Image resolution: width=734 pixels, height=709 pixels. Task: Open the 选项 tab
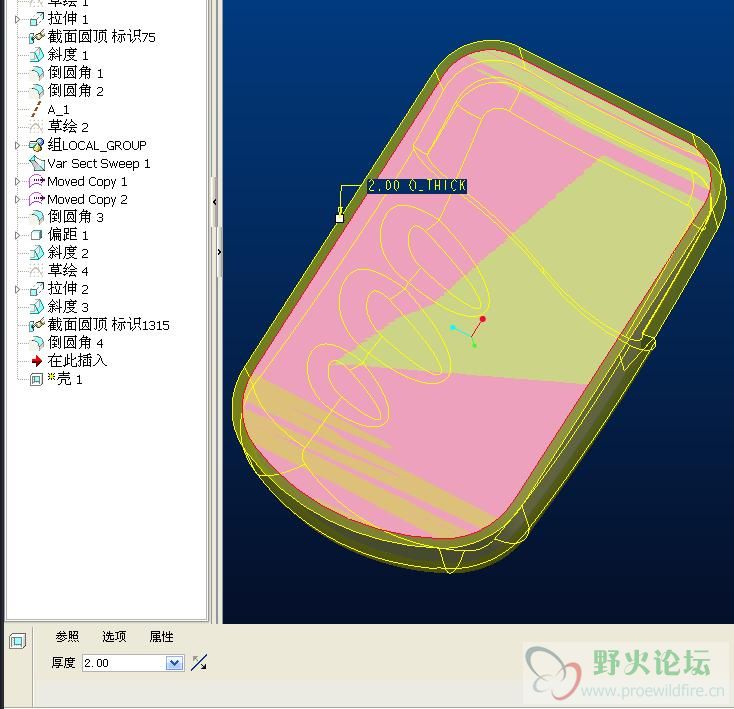(114, 636)
